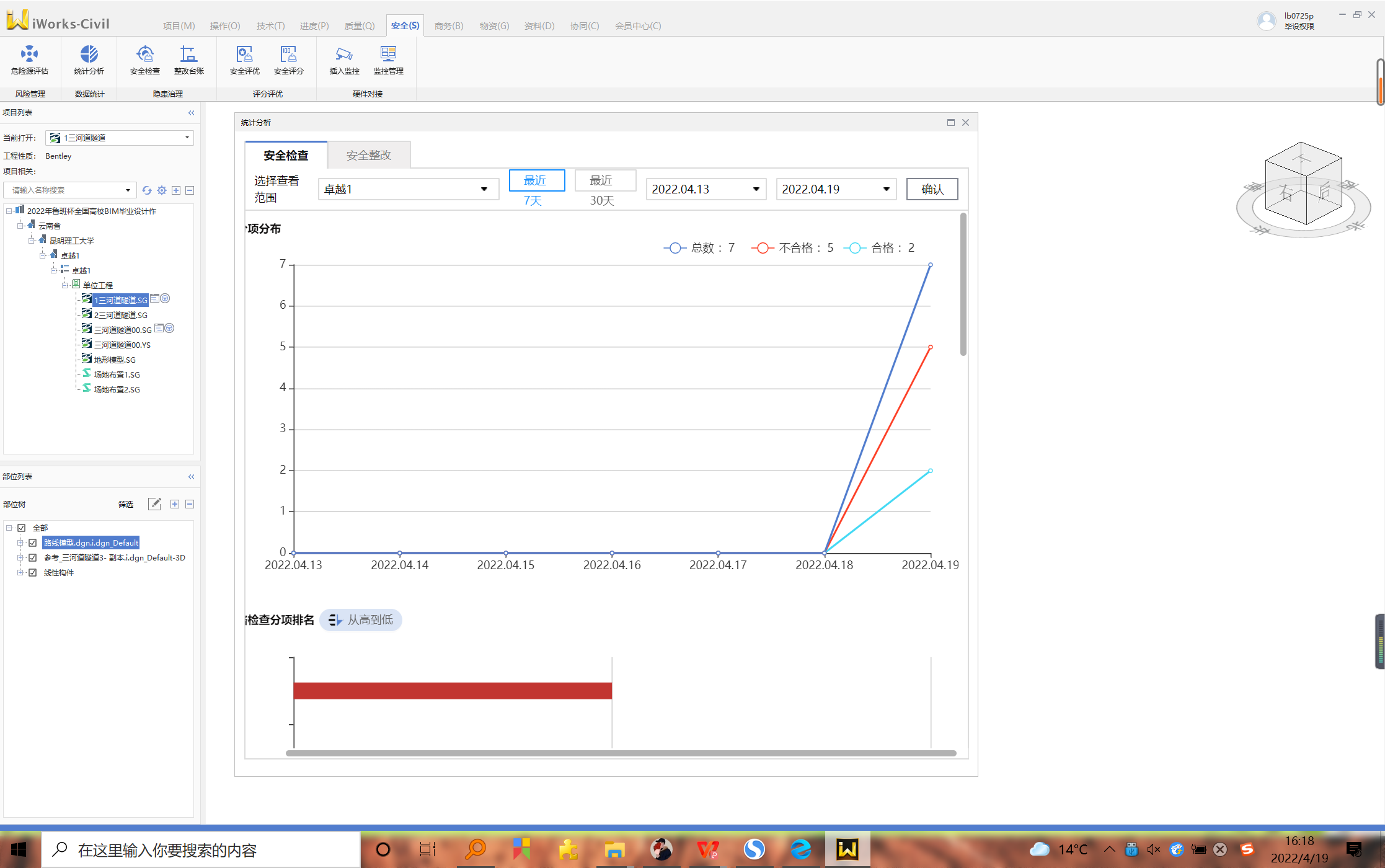Switch to 安全整改 tab

click(369, 155)
